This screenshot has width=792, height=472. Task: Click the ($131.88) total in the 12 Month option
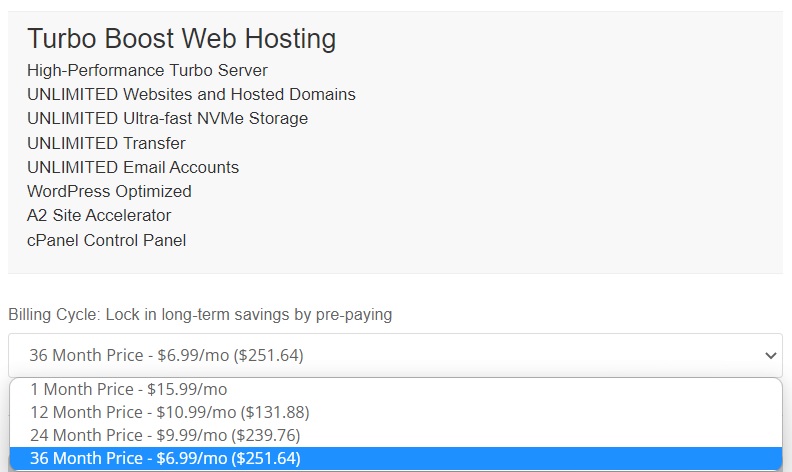point(275,412)
